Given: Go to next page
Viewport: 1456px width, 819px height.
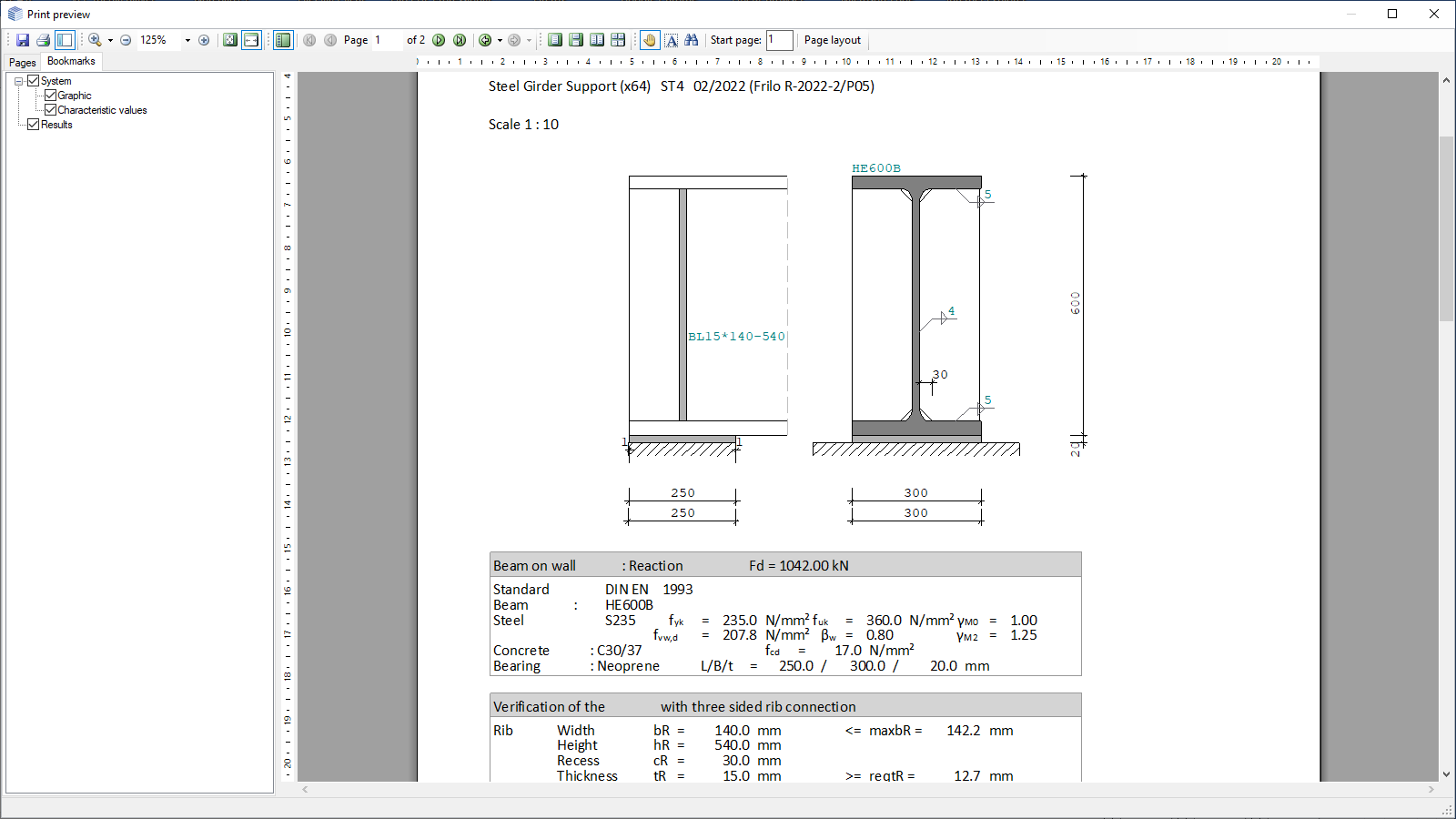Looking at the screenshot, I should pos(439,40).
